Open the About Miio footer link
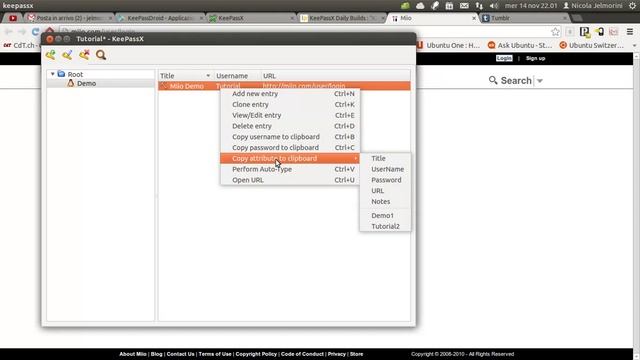 [133, 354]
